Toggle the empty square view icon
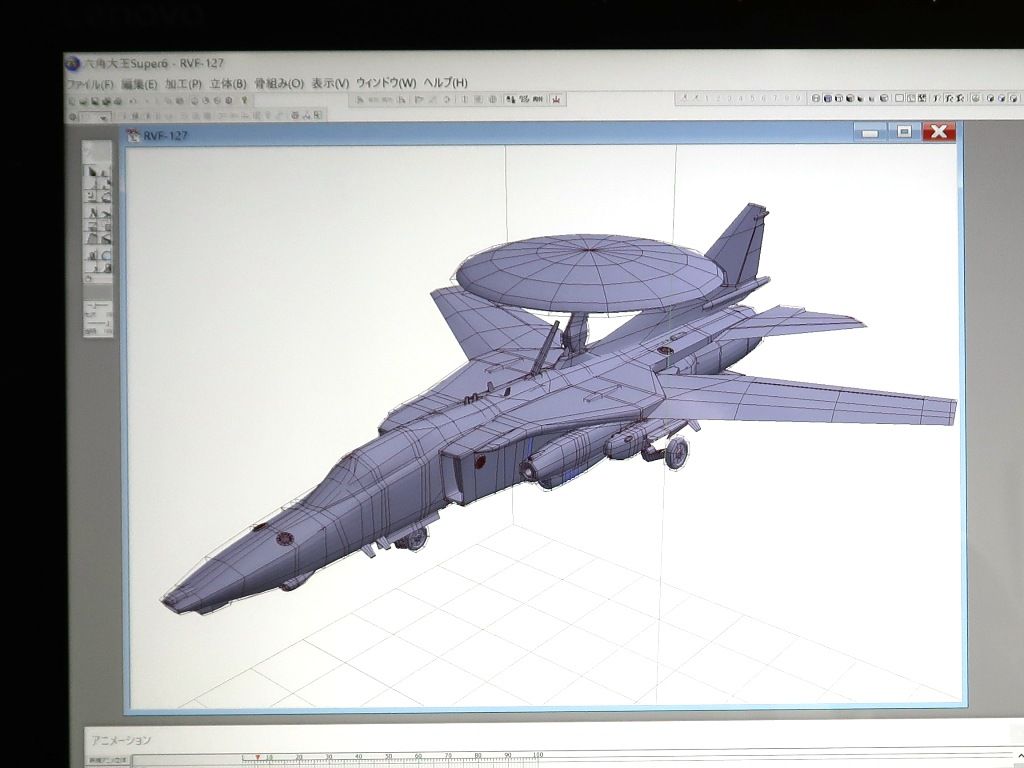1024x768 pixels. point(899,99)
